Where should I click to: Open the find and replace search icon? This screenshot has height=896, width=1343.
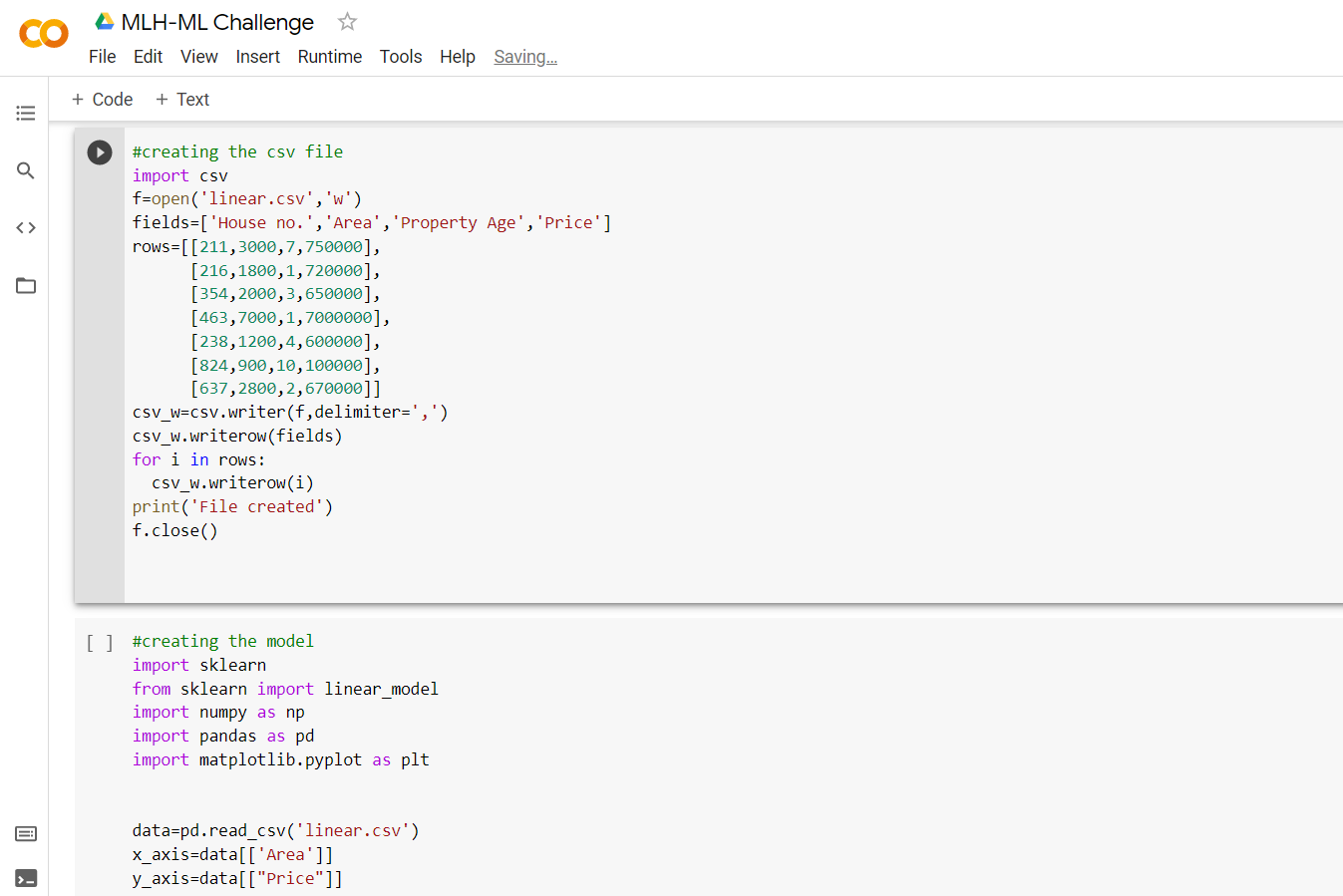pyautogui.click(x=26, y=170)
